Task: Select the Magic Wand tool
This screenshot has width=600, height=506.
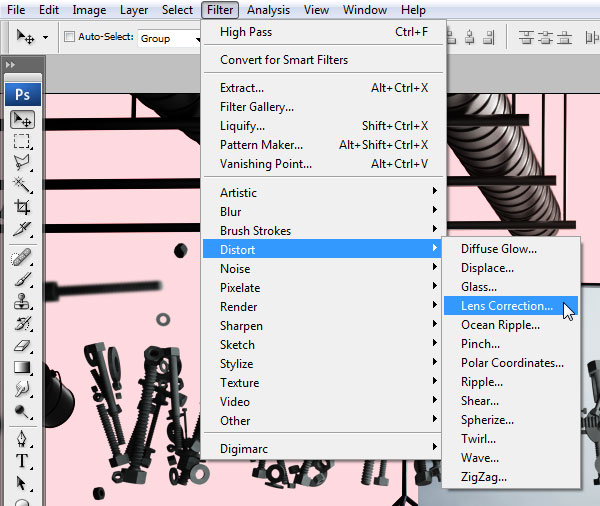Action: [23, 185]
